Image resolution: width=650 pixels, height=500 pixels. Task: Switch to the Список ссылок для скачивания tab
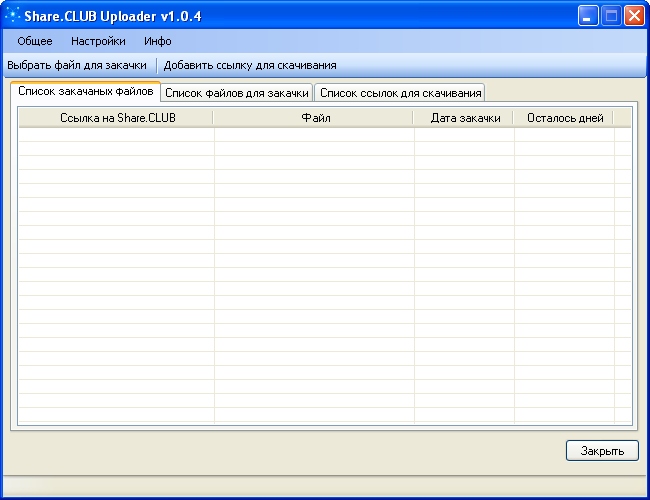[x=400, y=93]
